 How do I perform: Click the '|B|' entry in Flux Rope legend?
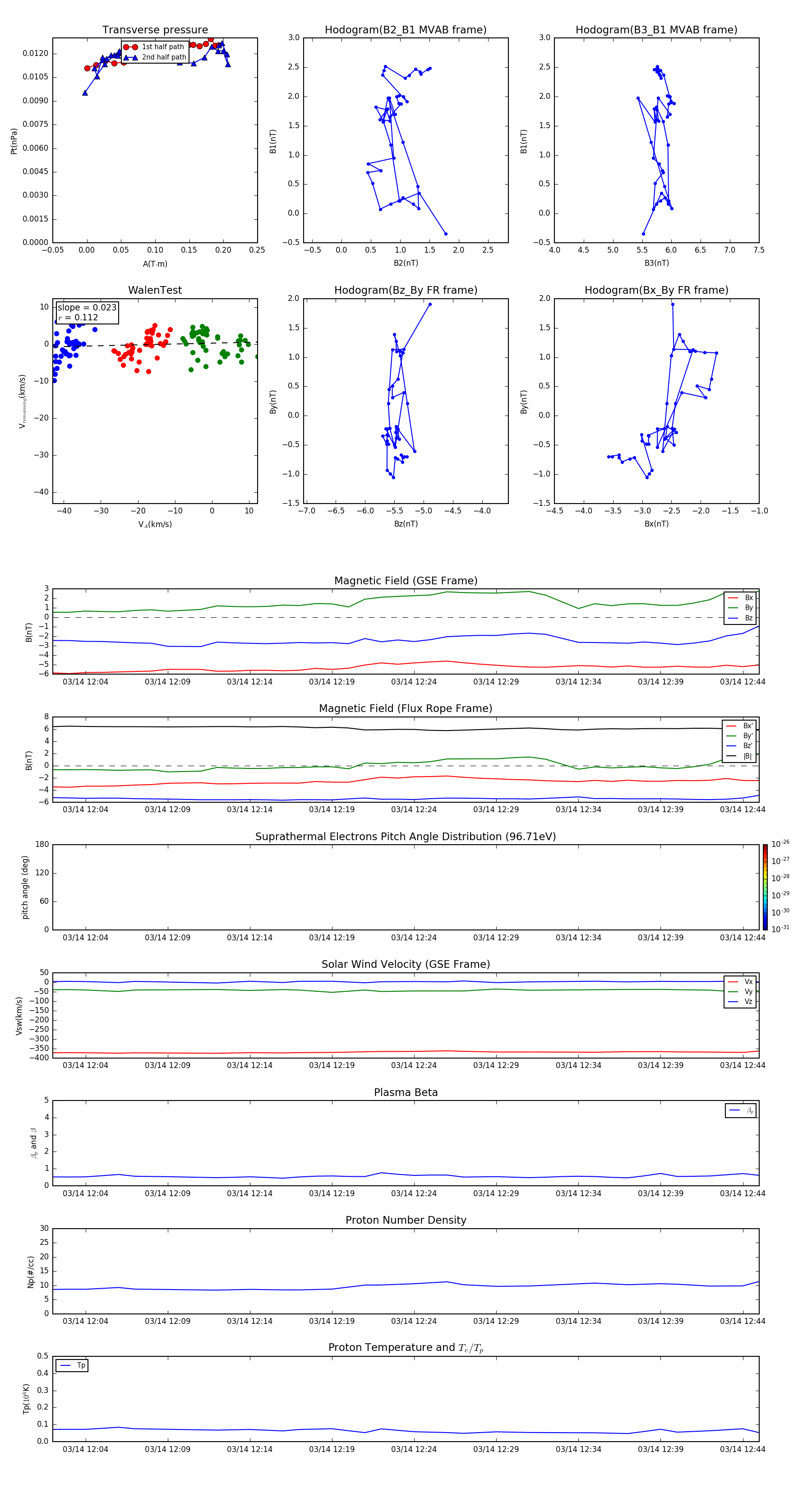coord(739,756)
